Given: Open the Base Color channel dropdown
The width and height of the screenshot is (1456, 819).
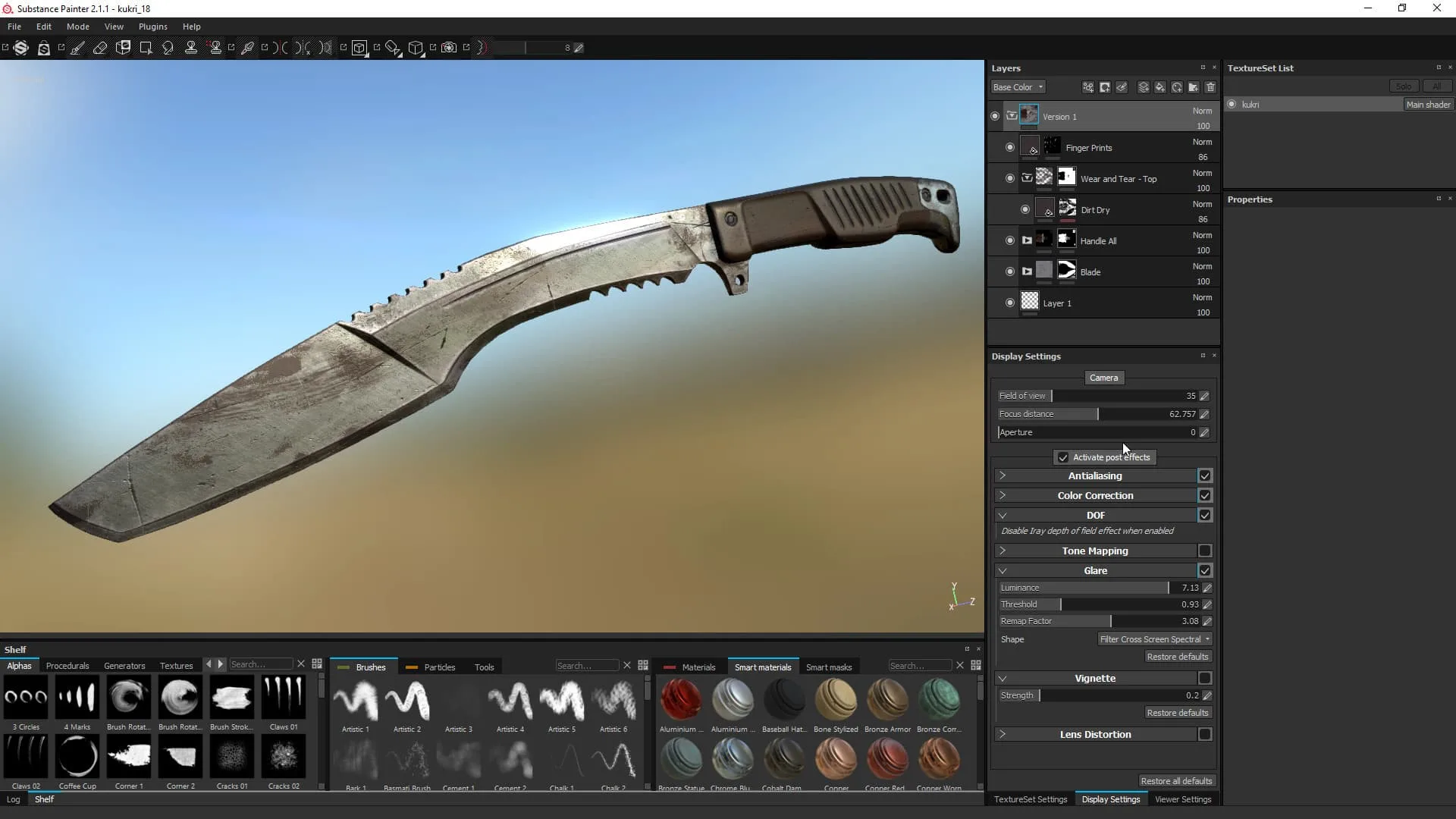Looking at the screenshot, I should click(1017, 86).
